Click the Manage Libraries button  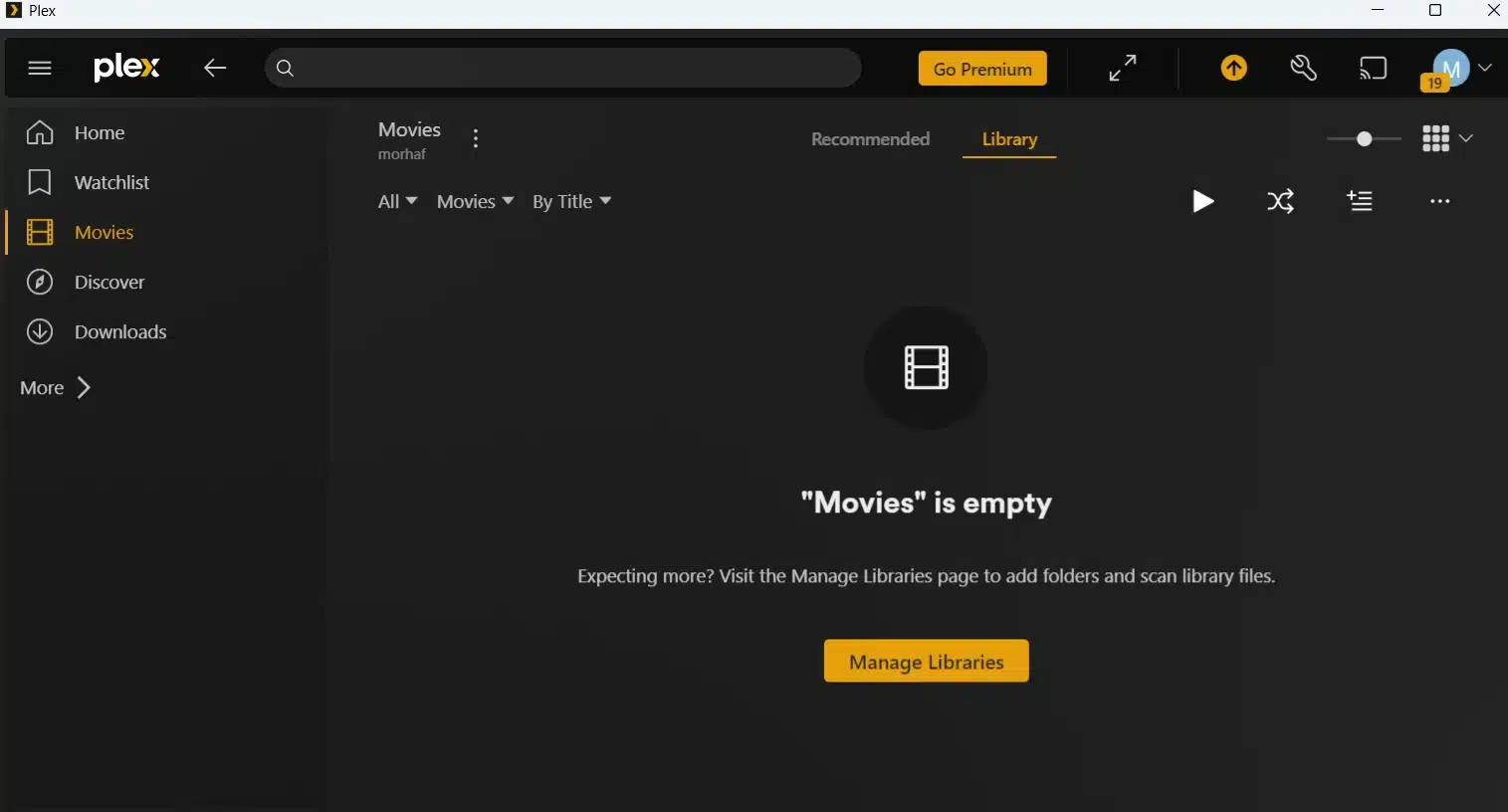926,662
